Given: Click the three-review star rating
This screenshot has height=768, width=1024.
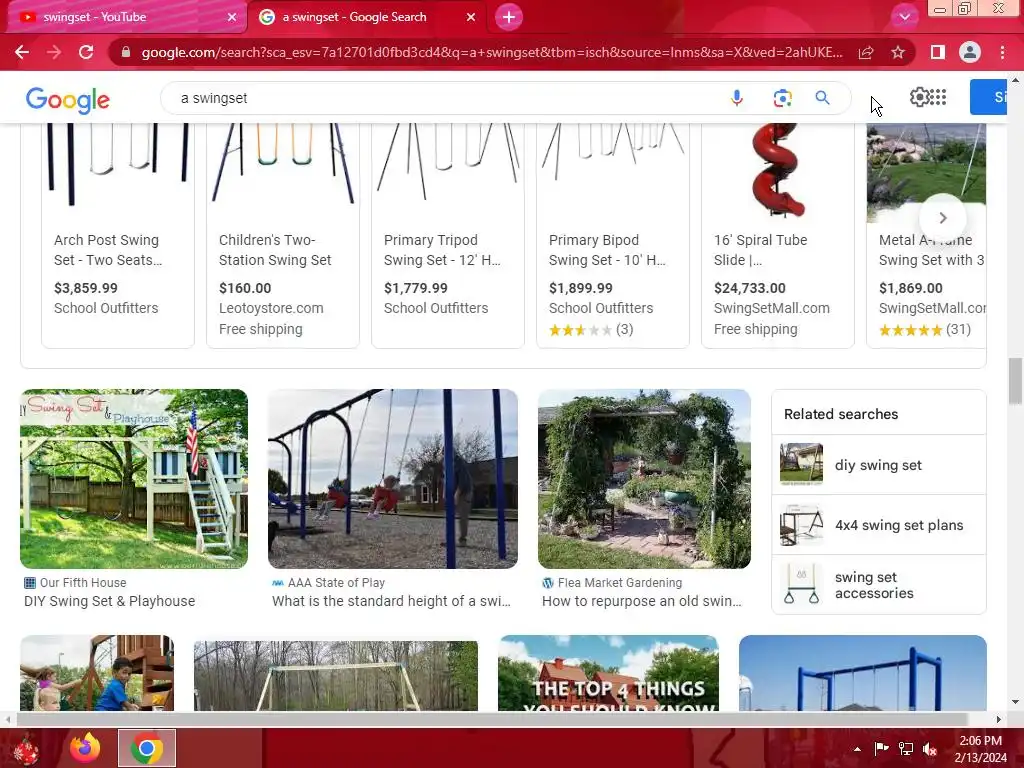Looking at the screenshot, I should point(591,330).
